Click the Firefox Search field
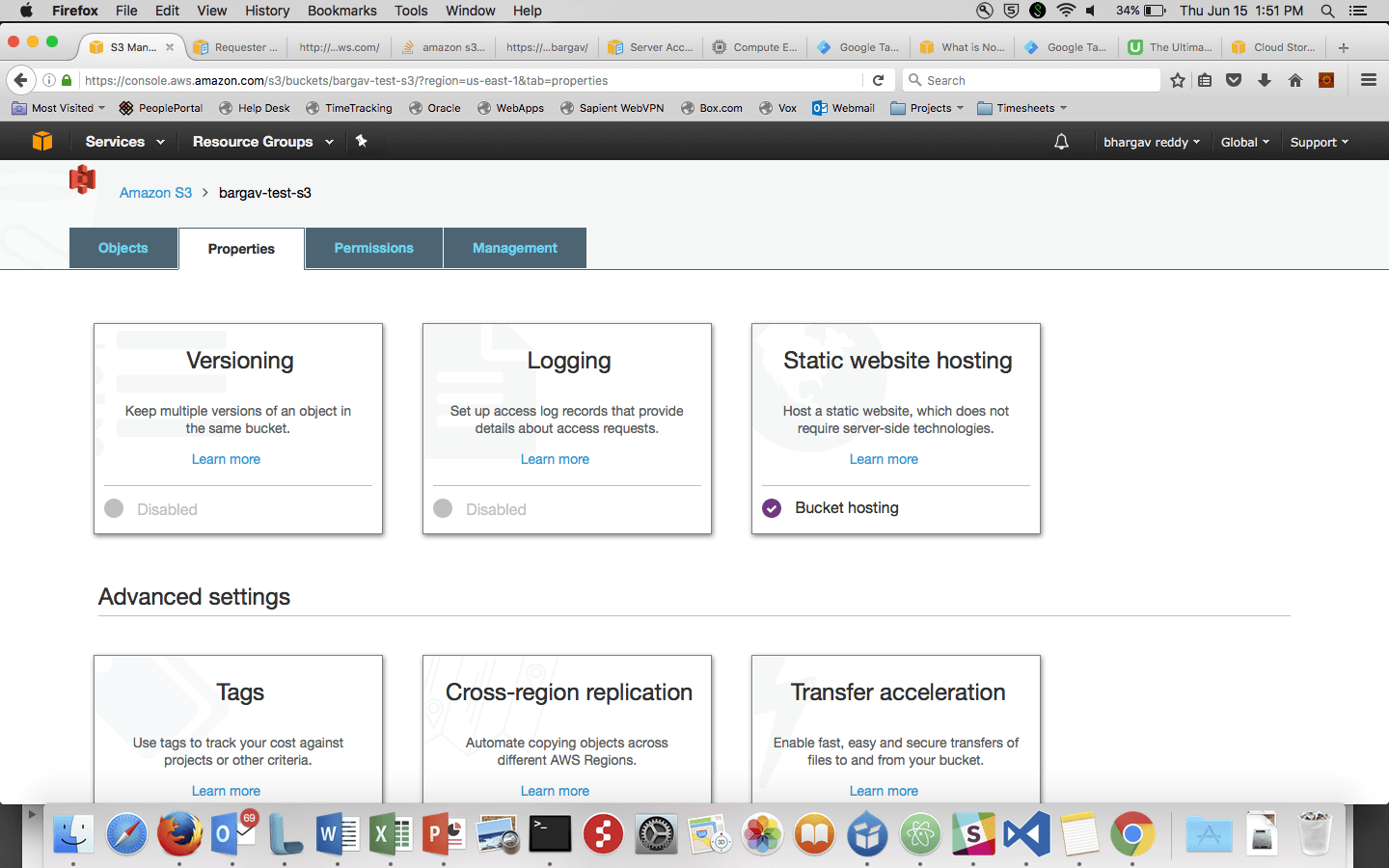Screen dimensions: 1389x868 point(1032,80)
